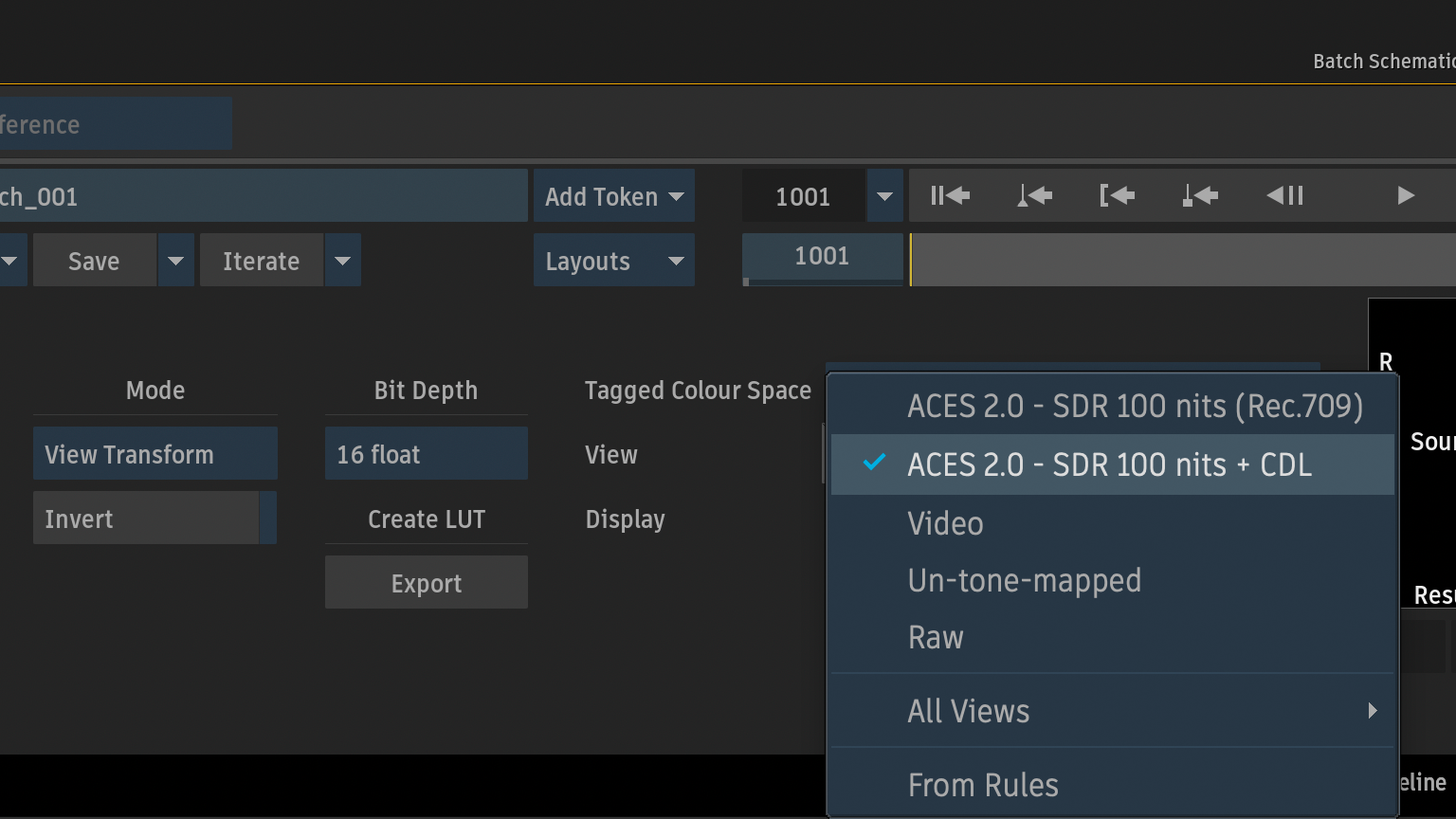
Task: Select the checked ACES 2.0 SDR 100 nits + CDL view
Action: coord(1109,464)
